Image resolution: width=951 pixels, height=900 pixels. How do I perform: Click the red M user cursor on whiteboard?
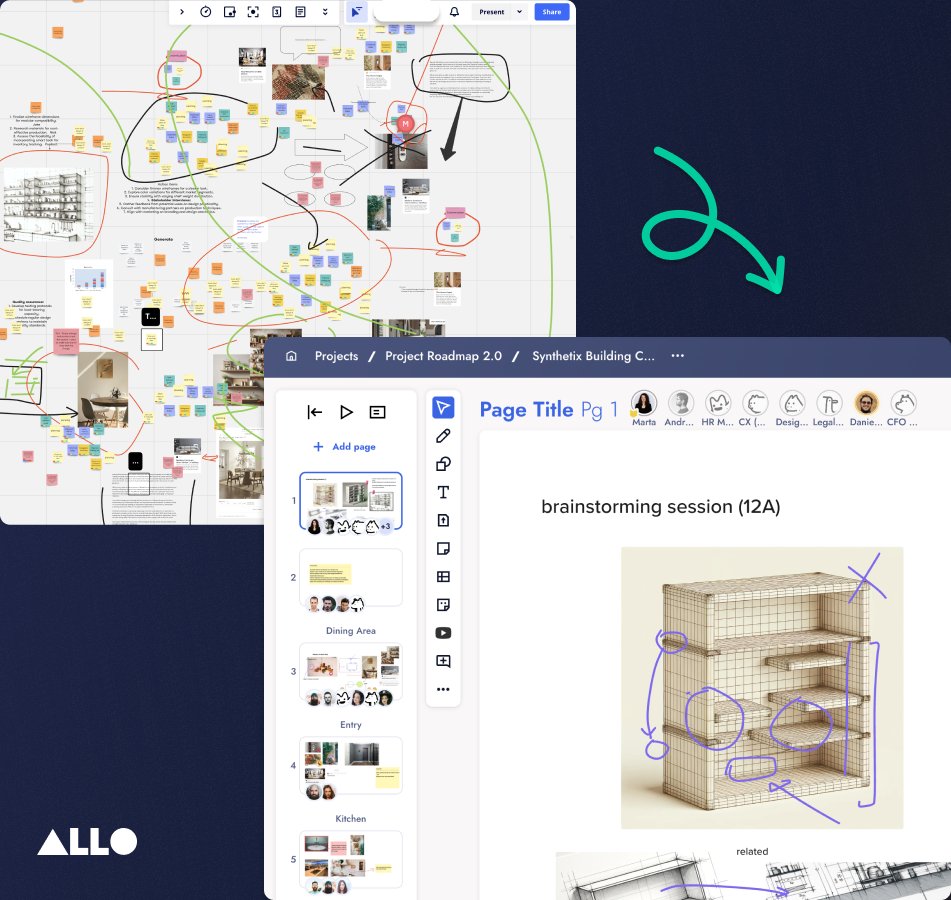[x=405, y=124]
